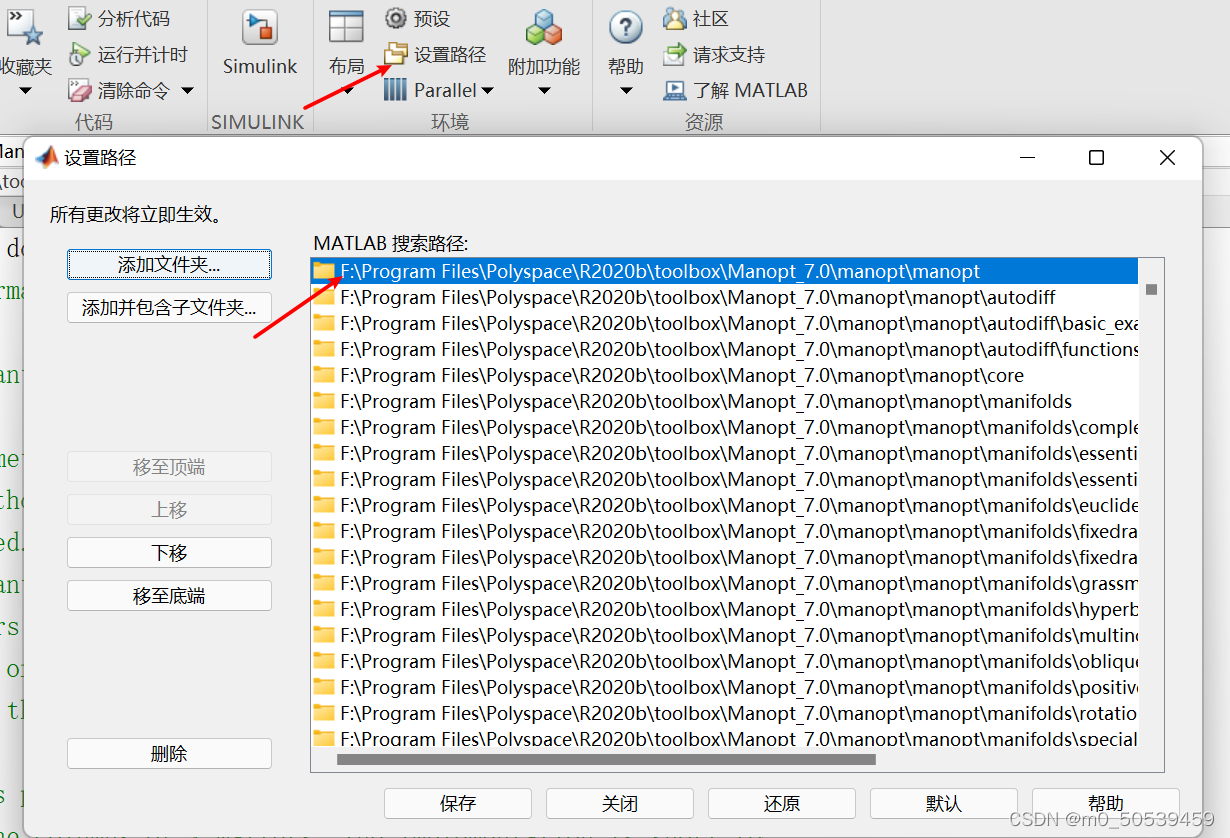Open the Parallel menu icon
This screenshot has height=838, width=1230.
(396, 90)
